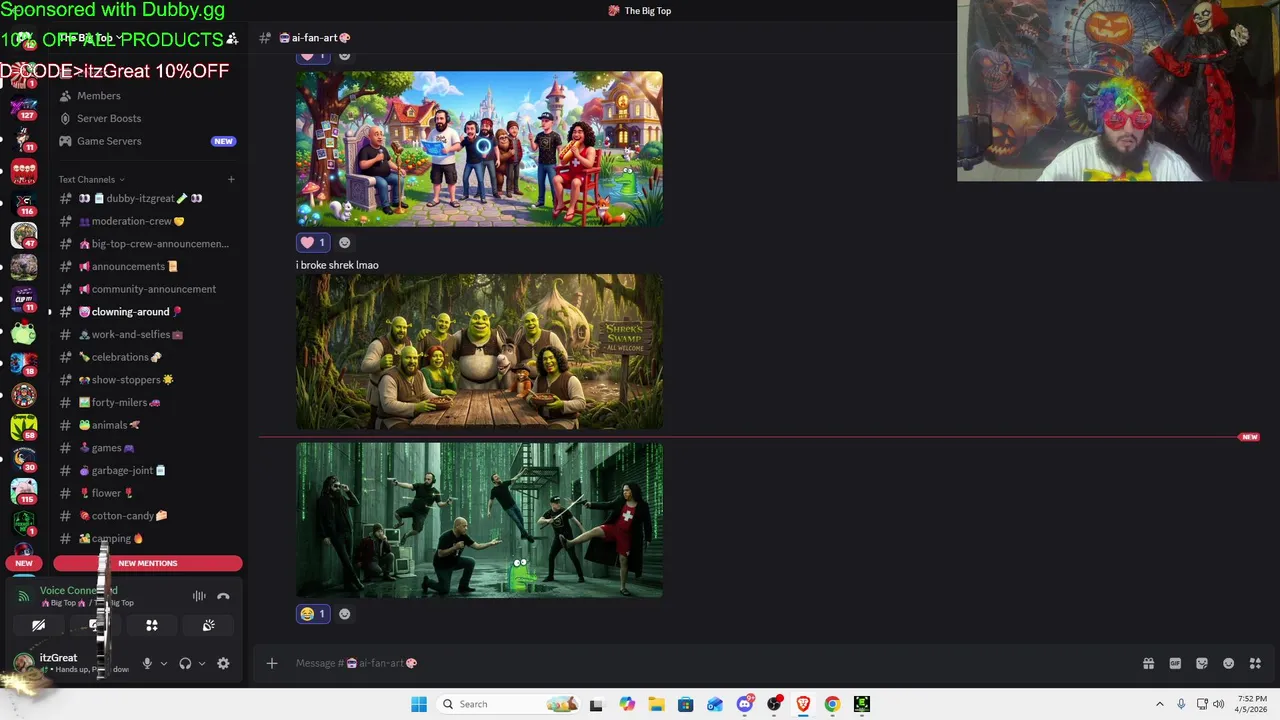Open the cartoon village fan art image

click(479, 149)
